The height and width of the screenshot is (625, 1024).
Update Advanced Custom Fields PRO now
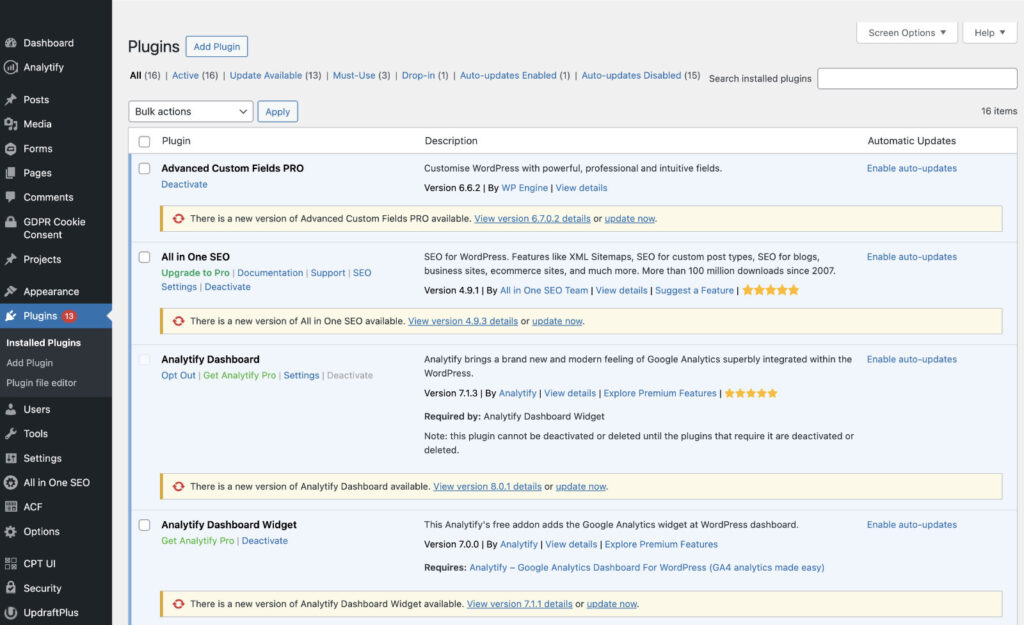pyautogui.click(x=630, y=219)
